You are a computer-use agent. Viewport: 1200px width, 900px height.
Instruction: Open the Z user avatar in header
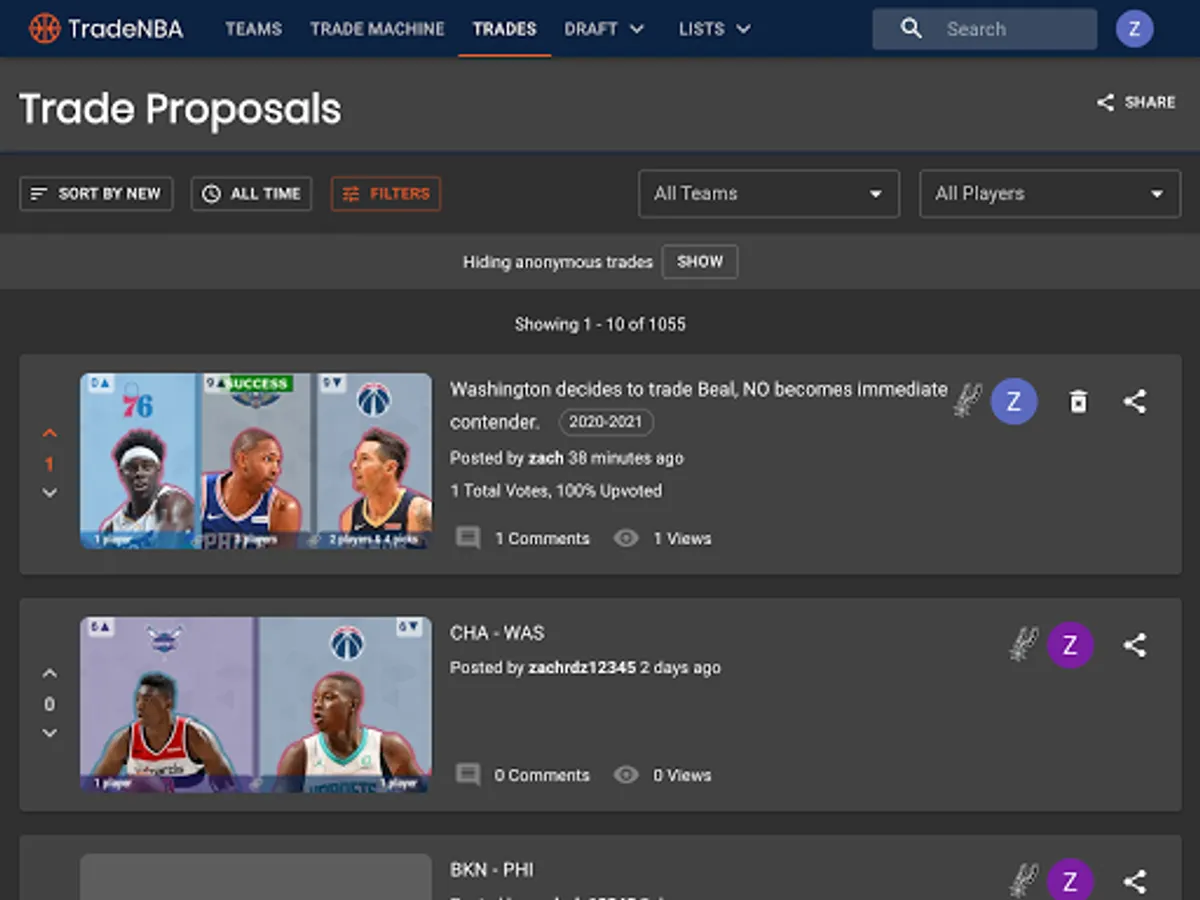[x=1134, y=29]
